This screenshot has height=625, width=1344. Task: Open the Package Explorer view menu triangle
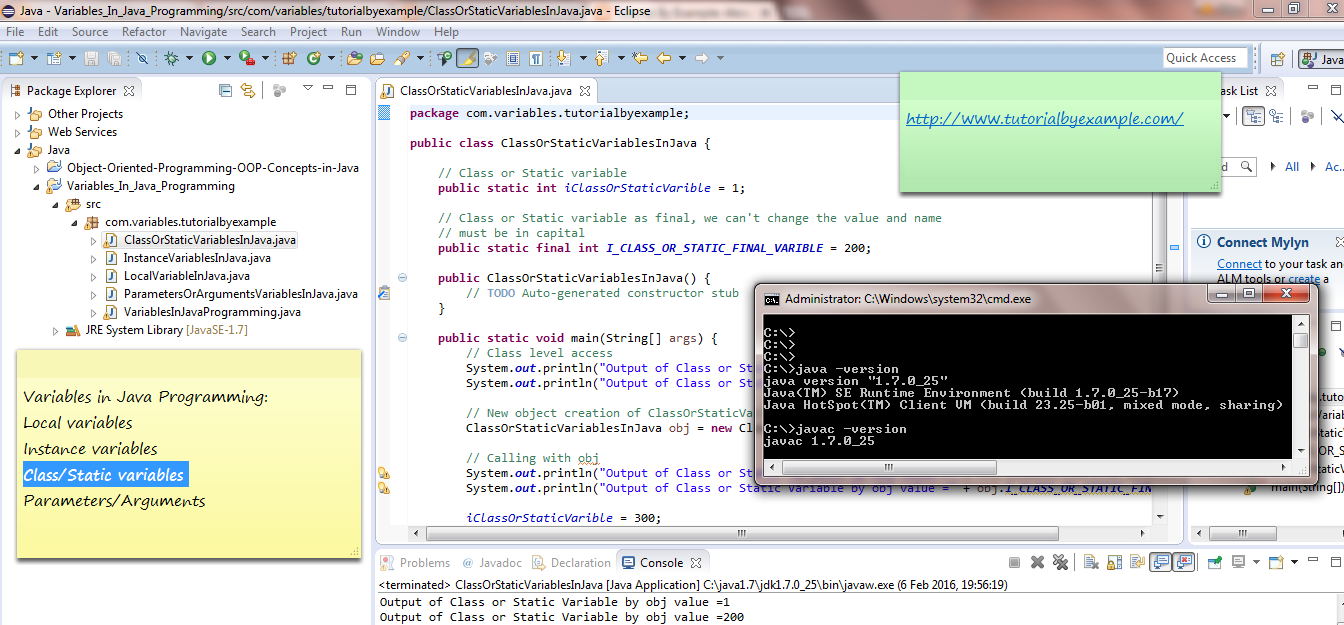tap(307, 90)
